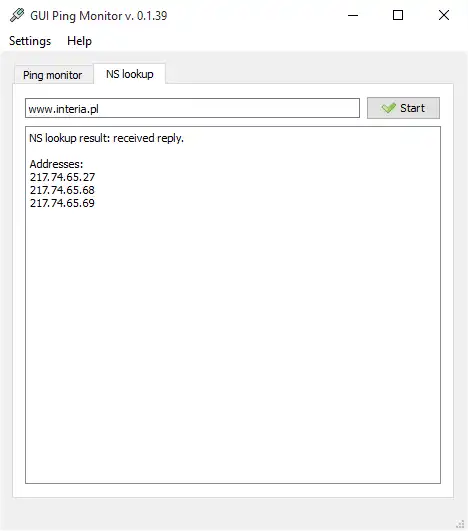Click the 217.74.65.68 address line
Screen dimensions: 468x531
click(62, 190)
